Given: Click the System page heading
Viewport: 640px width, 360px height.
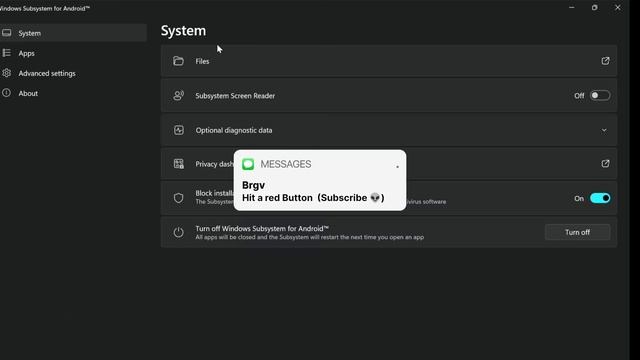Looking at the screenshot, I should point(183,31).
